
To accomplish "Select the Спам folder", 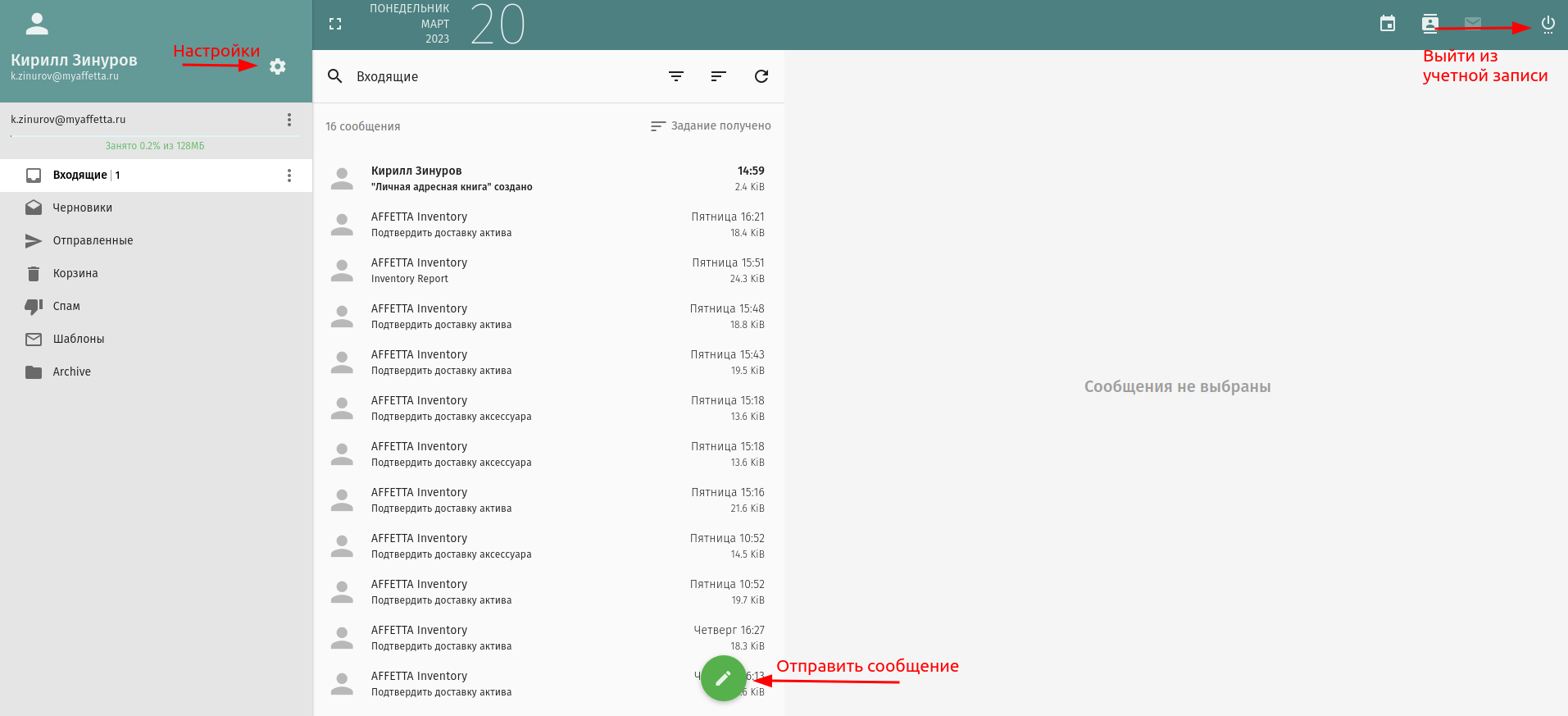I will tap(66, 306).
